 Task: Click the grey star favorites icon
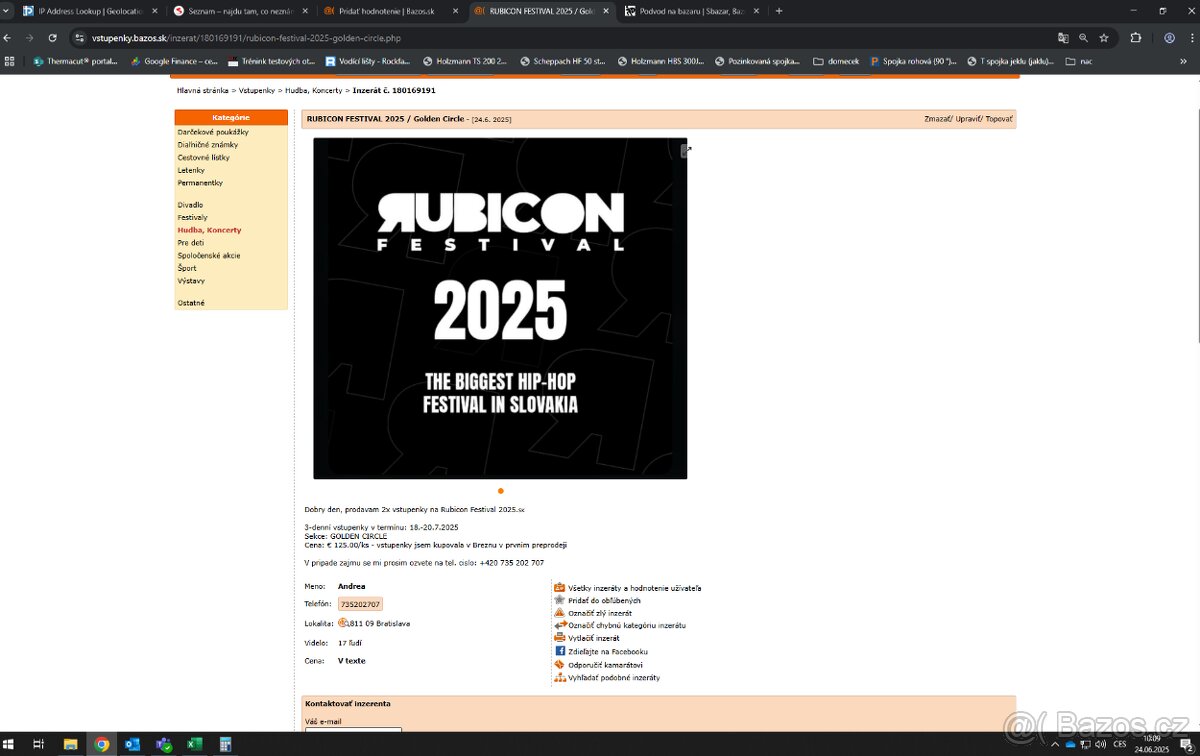(560, 600)
